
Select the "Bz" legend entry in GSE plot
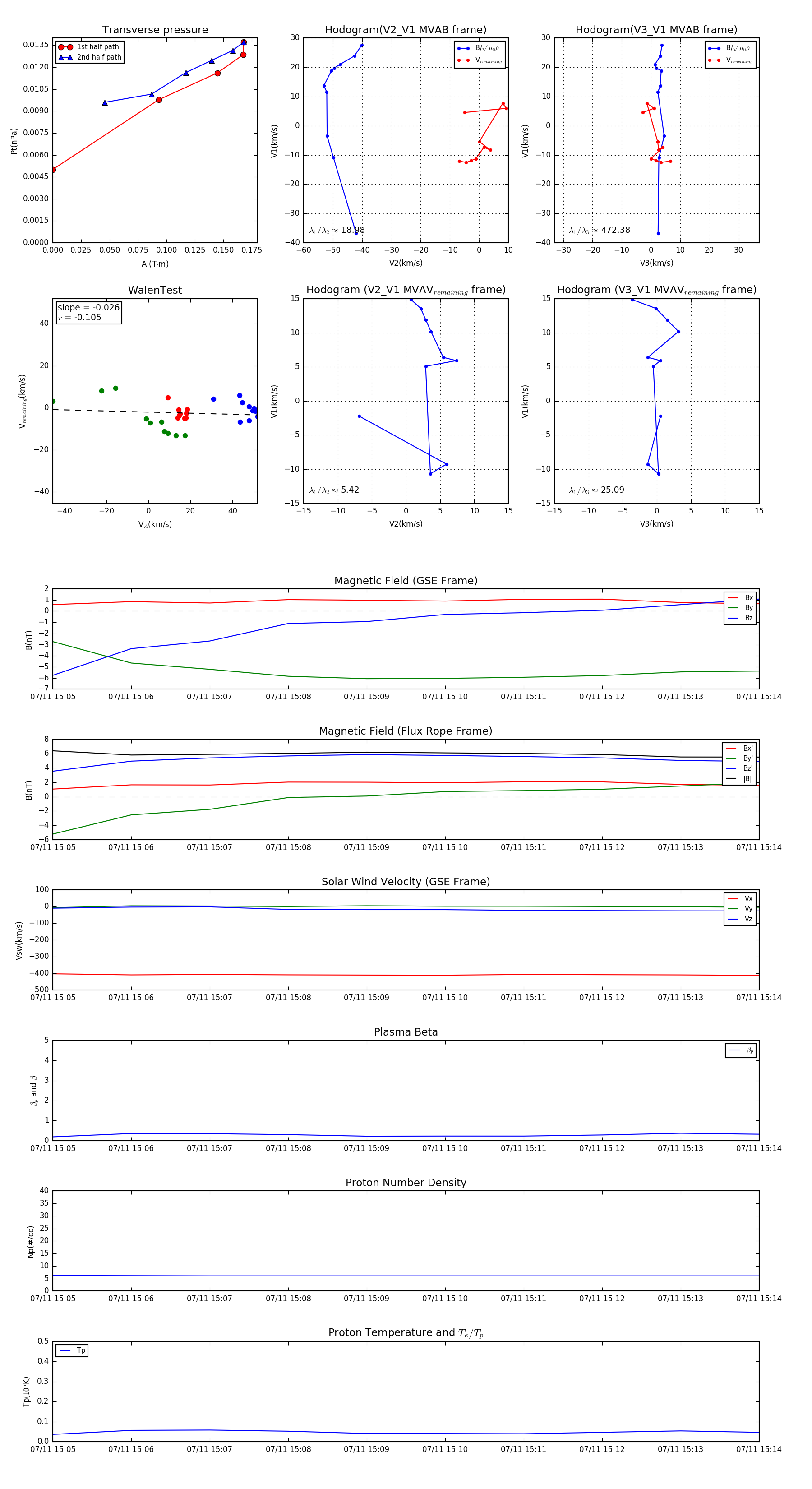pos(740,618)
